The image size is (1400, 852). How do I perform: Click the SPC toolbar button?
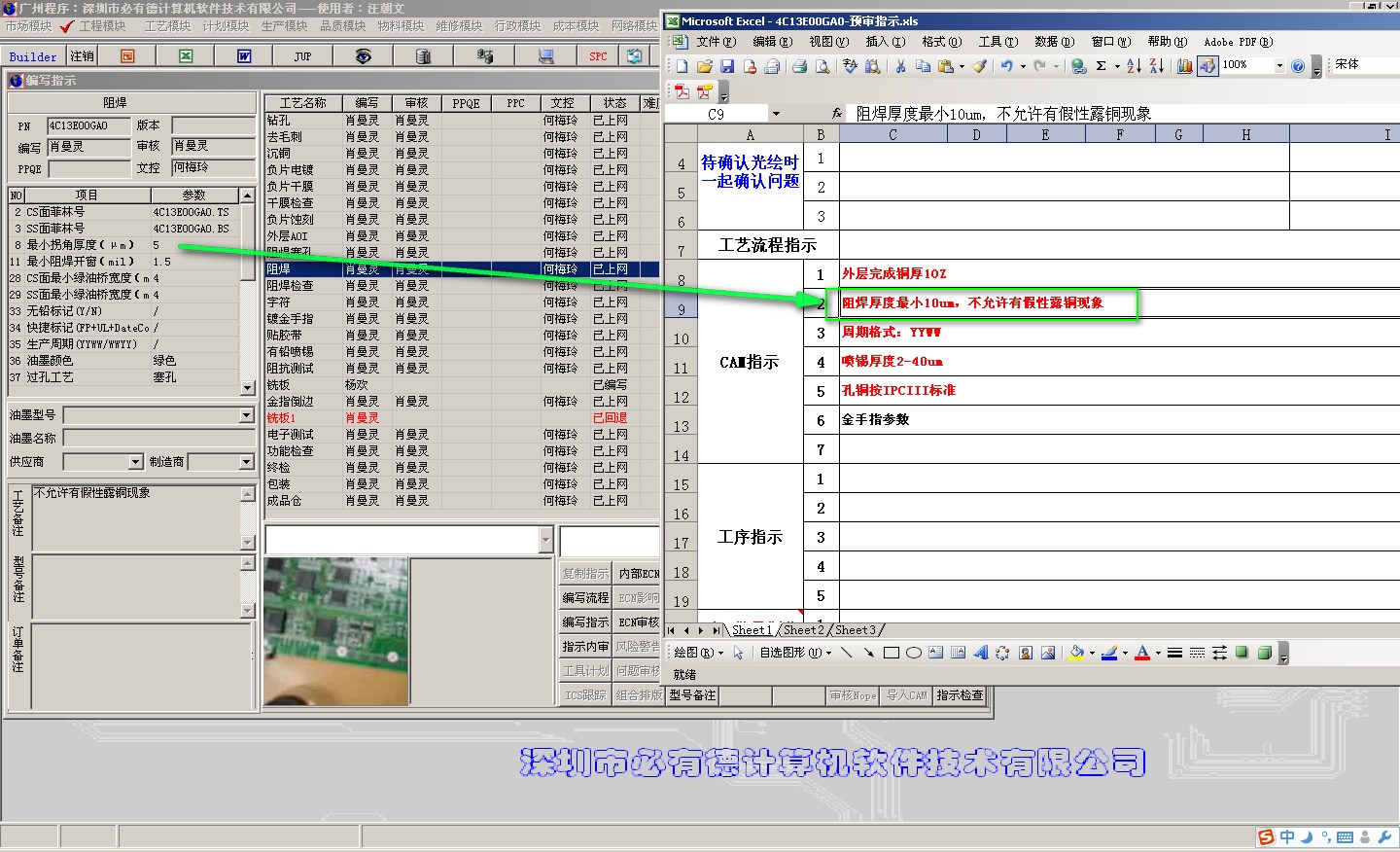pos(598,56)
